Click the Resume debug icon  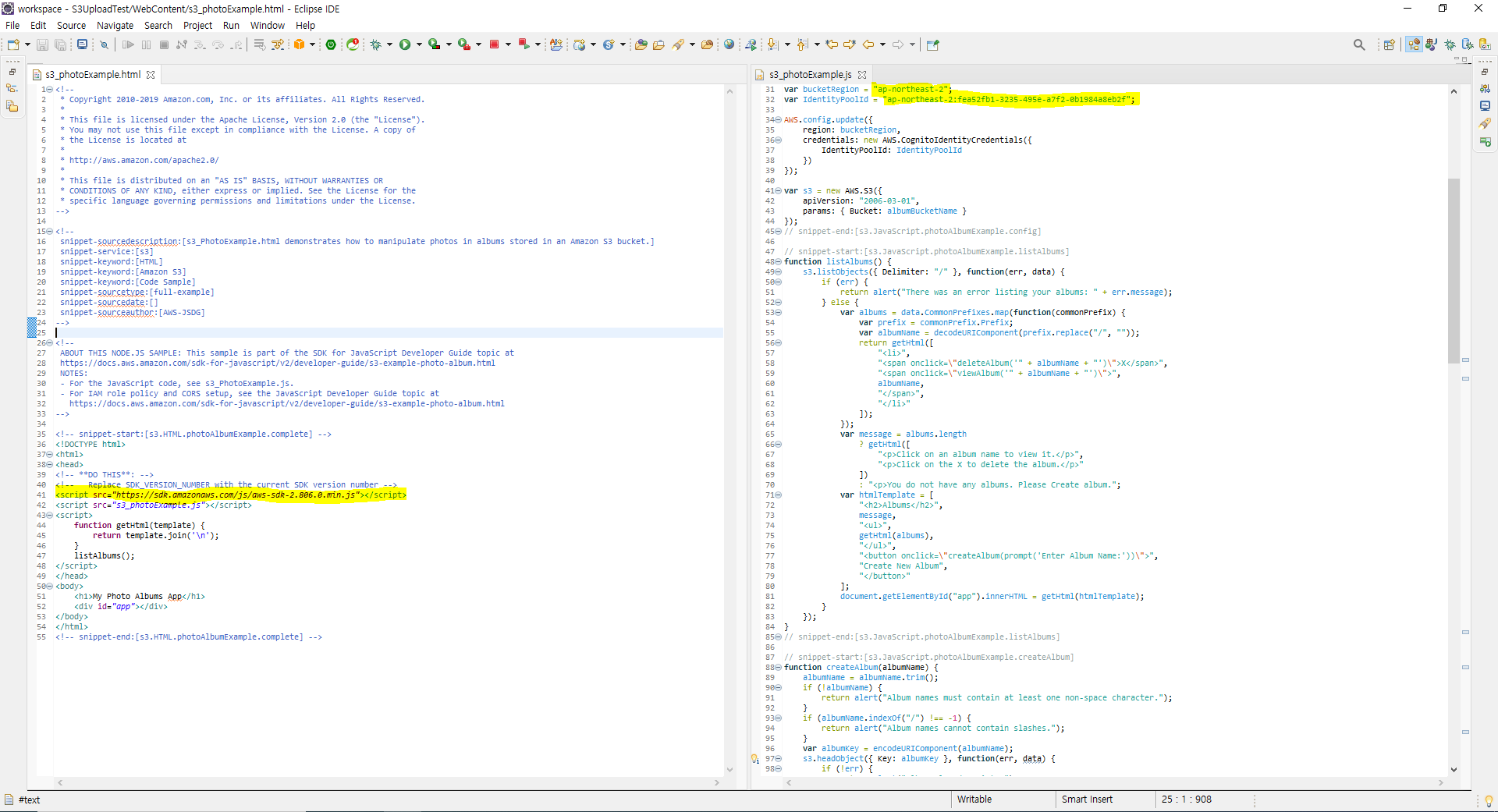[x=129, y=44]
